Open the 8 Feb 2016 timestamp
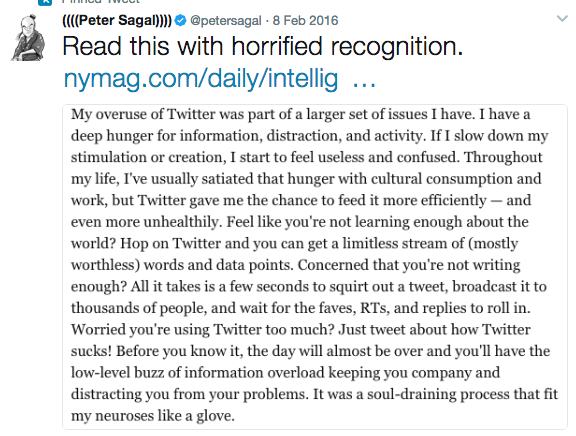Screen dimensions: 576x436 [305, 21]
